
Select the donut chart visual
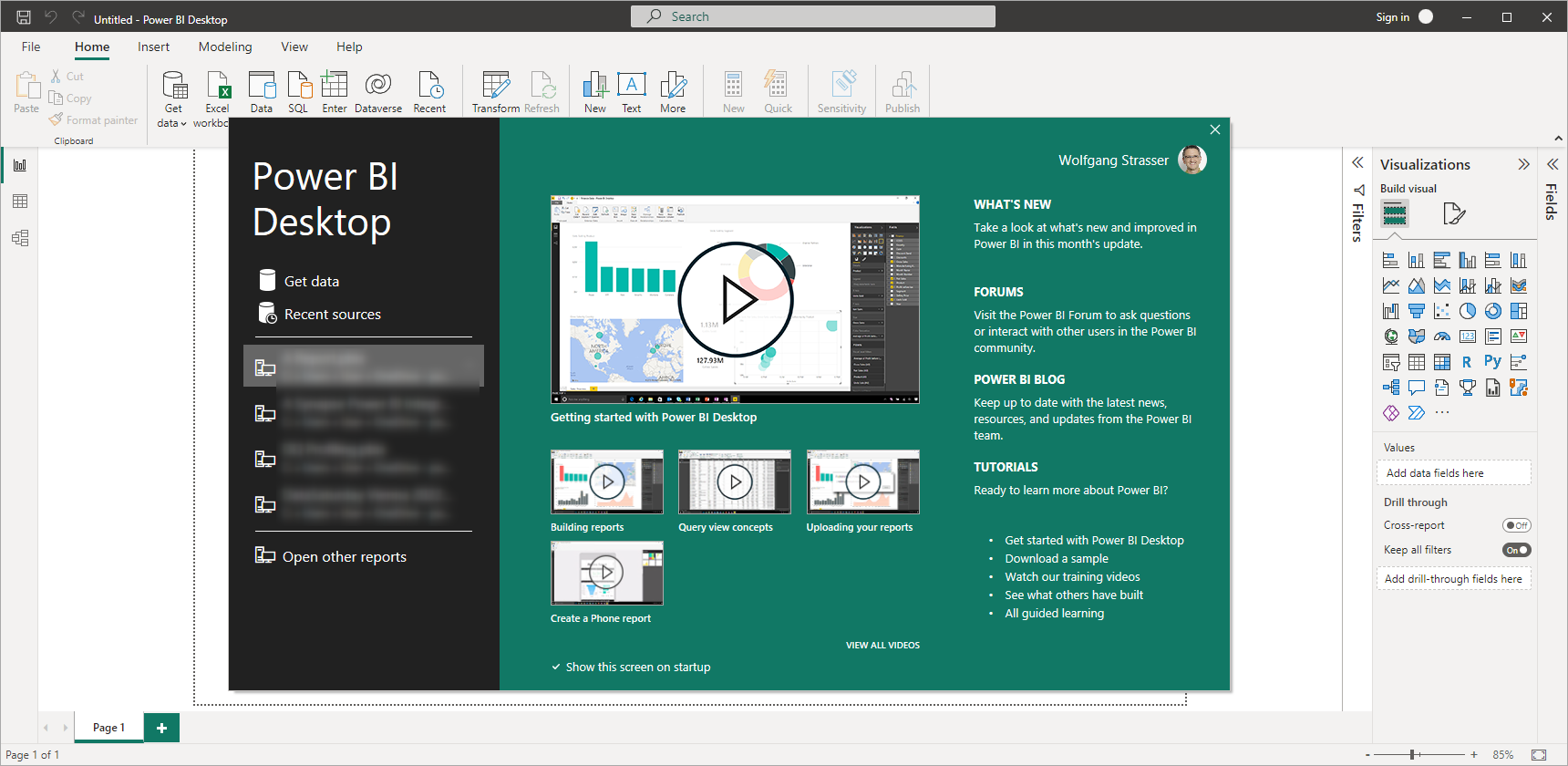coord(1492,312)
